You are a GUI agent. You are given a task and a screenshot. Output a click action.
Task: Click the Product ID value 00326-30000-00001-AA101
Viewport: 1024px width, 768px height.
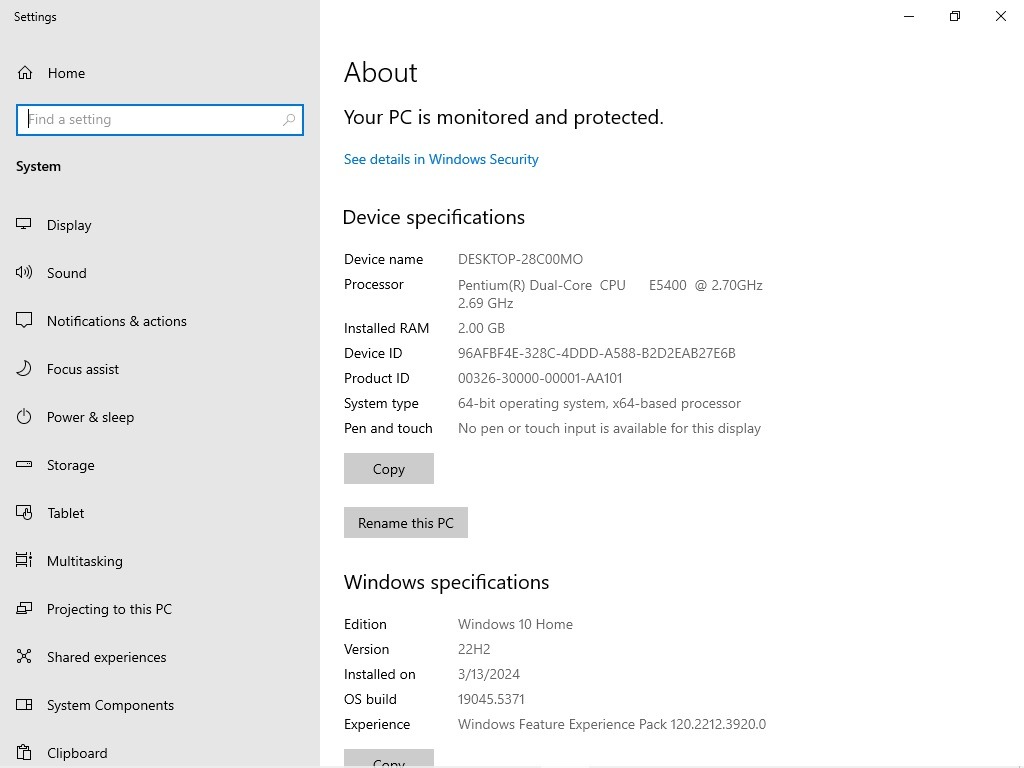coord(540,378)
